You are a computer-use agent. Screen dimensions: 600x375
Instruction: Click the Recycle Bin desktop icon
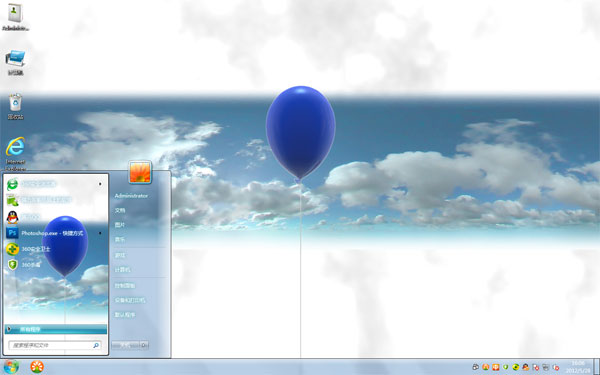[15, 106]
